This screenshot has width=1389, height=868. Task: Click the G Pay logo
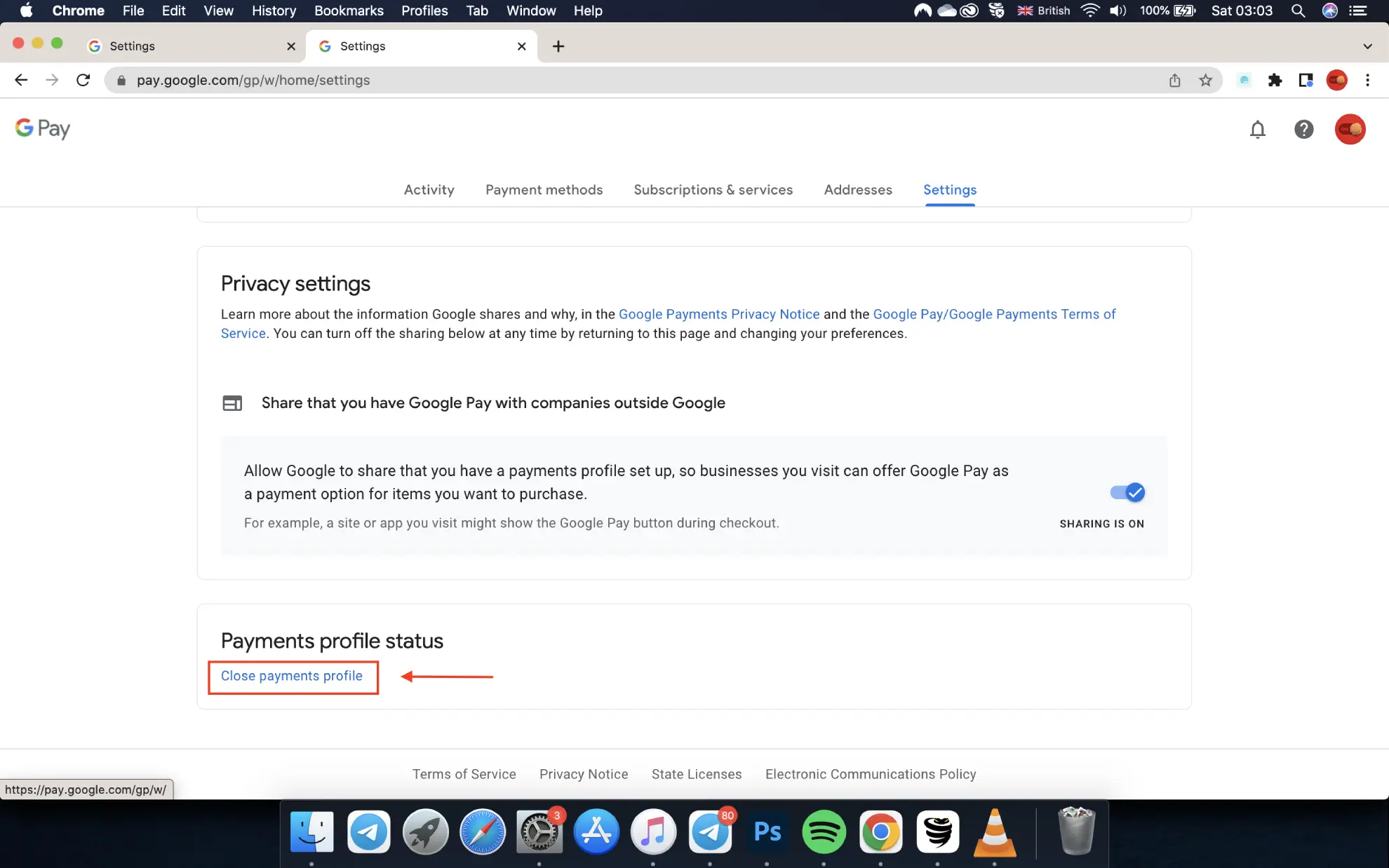click(x=43, y=128)
